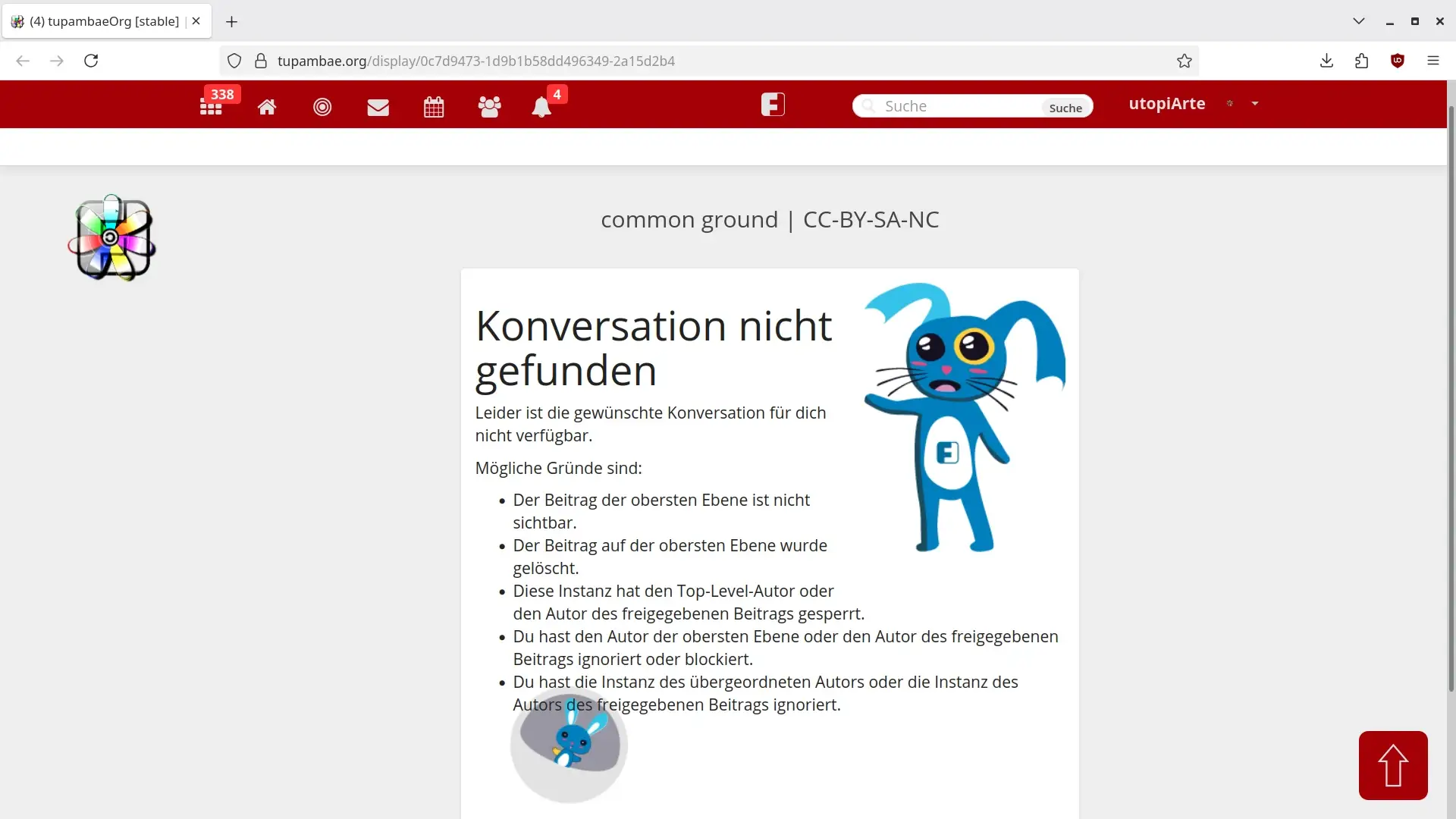Open the community target icon

[x=322, y=107]
